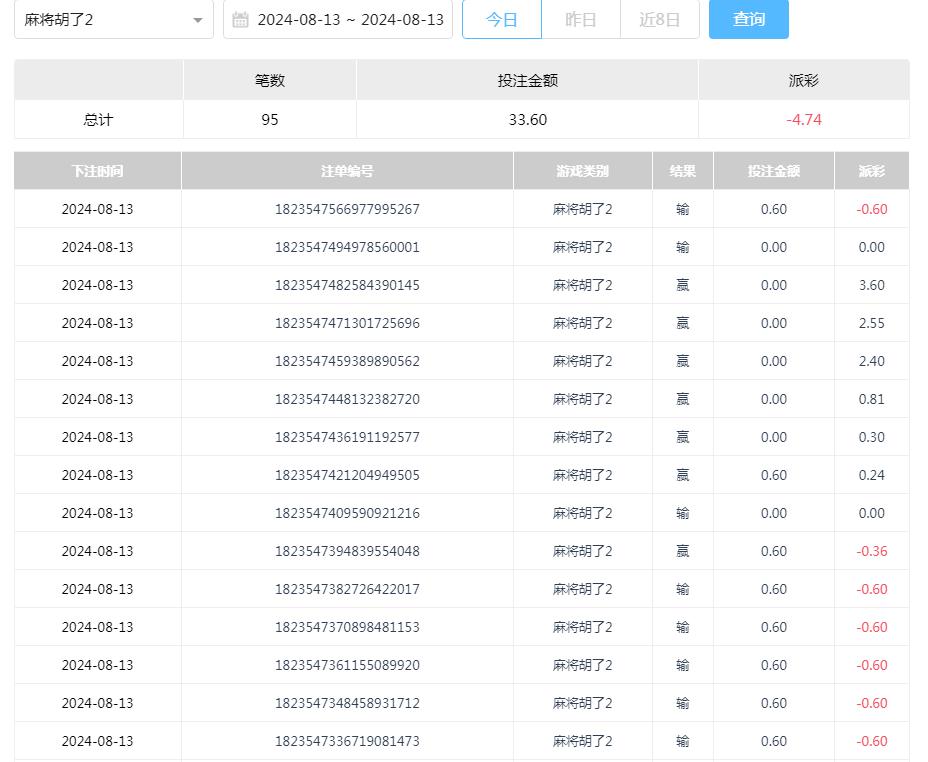The width and height of the screenshot is (928, 762).
Task: Switch to the 昨日 tab
Action: pos(581,19)
